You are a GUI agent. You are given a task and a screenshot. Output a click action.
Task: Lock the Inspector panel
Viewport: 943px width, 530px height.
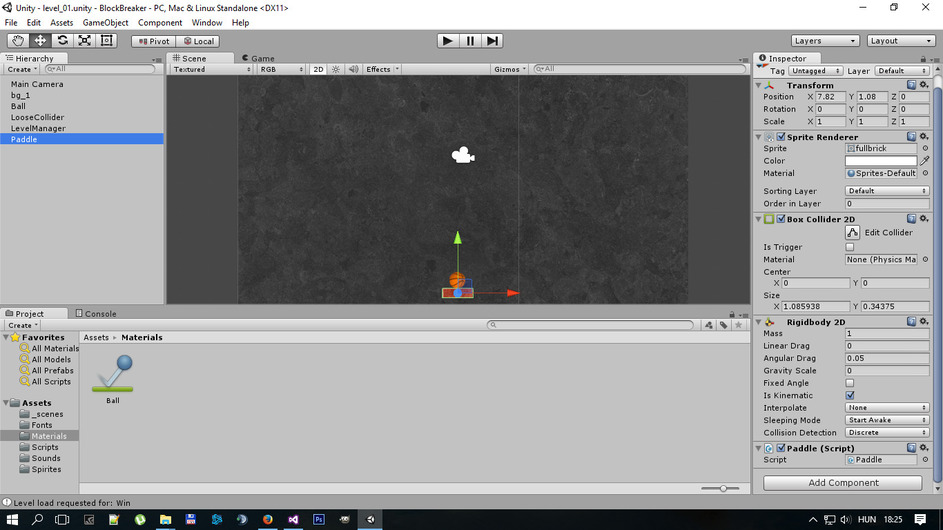pos(923,59)
